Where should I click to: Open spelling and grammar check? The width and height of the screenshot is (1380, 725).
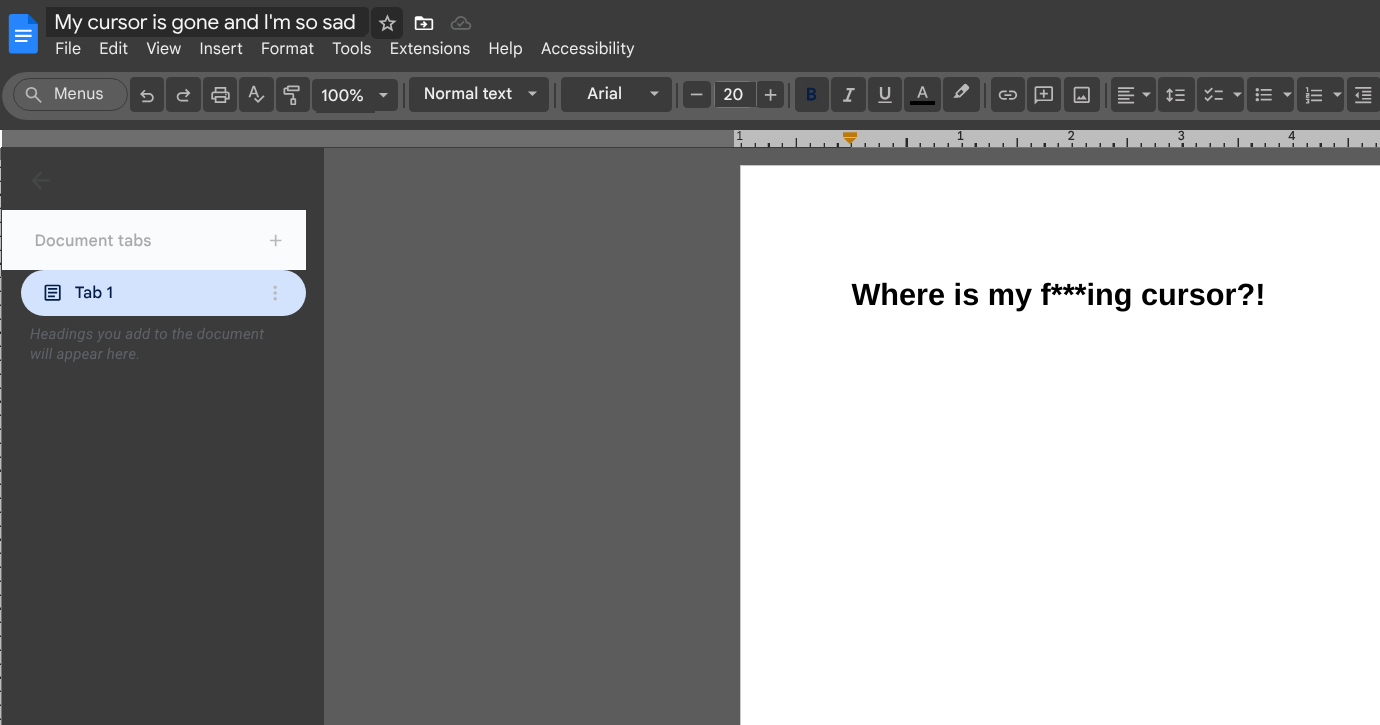coord(256,94)
